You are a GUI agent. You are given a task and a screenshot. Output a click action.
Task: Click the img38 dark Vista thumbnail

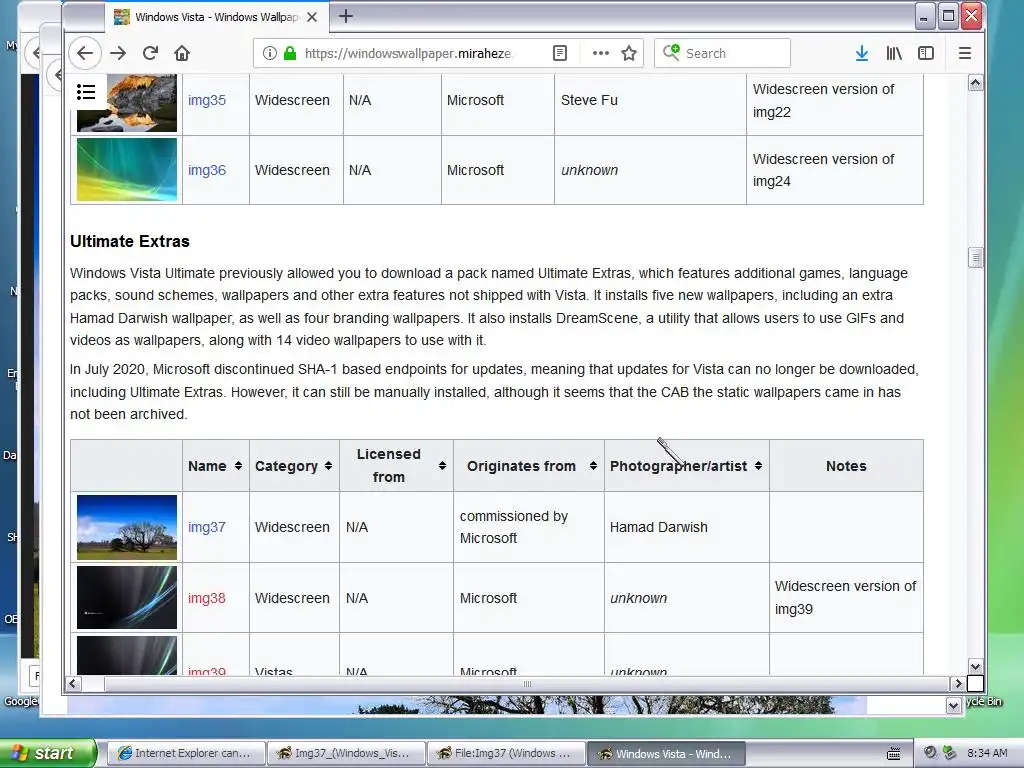(x=127, y=598)
